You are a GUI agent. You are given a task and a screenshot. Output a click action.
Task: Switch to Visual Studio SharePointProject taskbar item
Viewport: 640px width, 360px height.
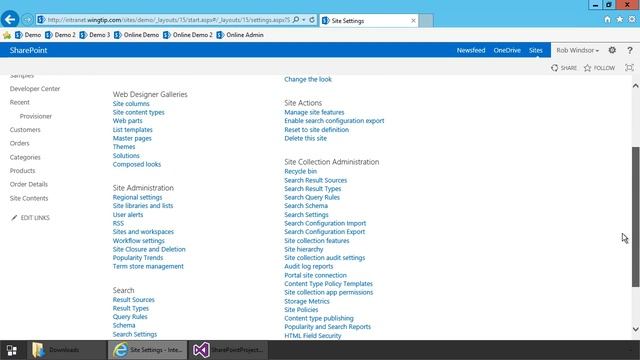pos(229,350)
